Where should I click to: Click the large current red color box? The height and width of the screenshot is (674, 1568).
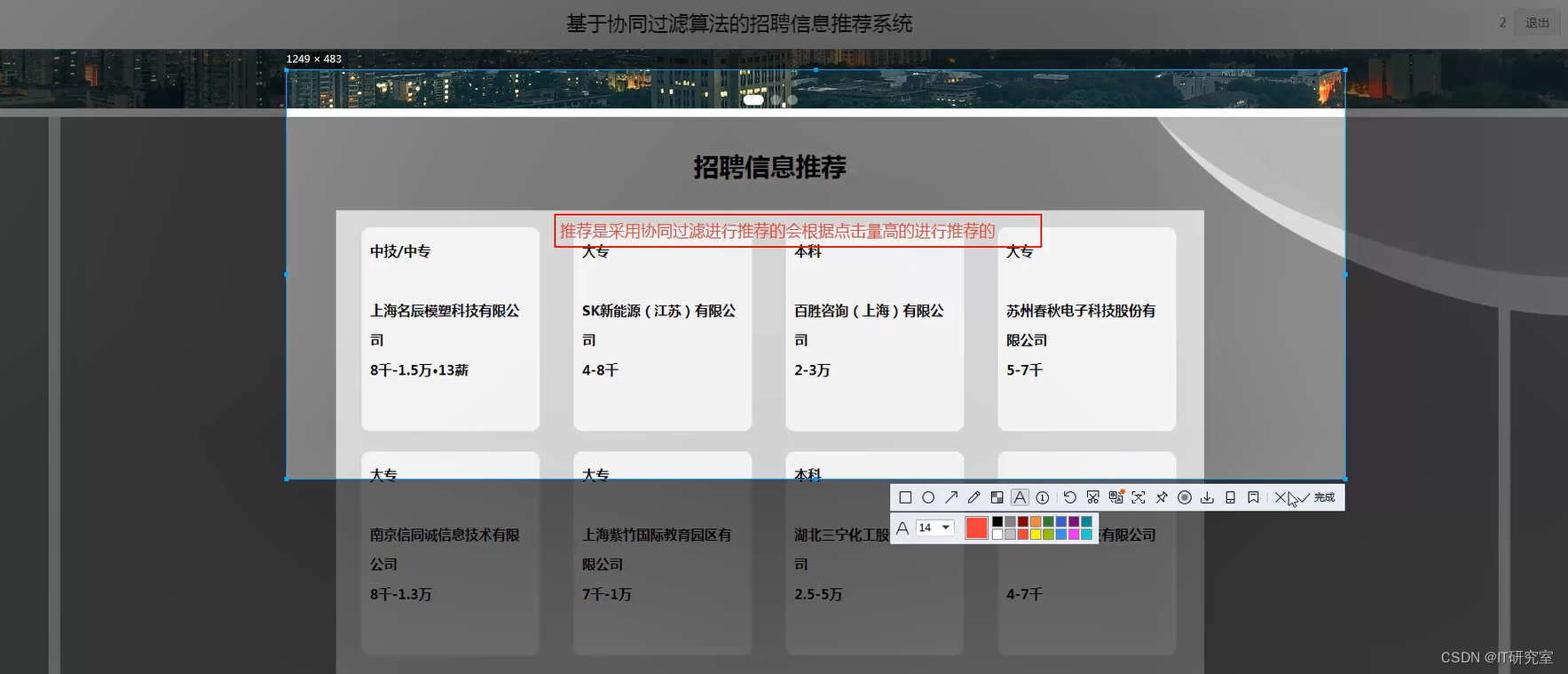976,527
